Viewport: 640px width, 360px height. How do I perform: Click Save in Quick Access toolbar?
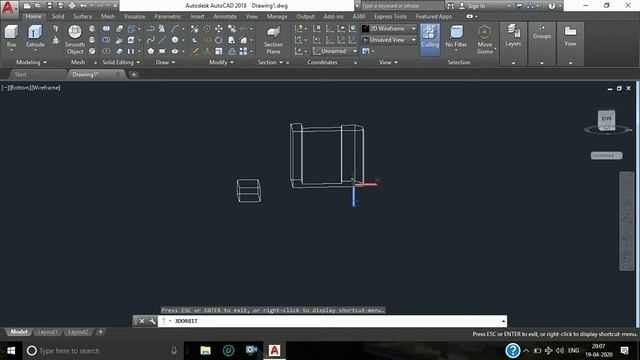(49, 6)
